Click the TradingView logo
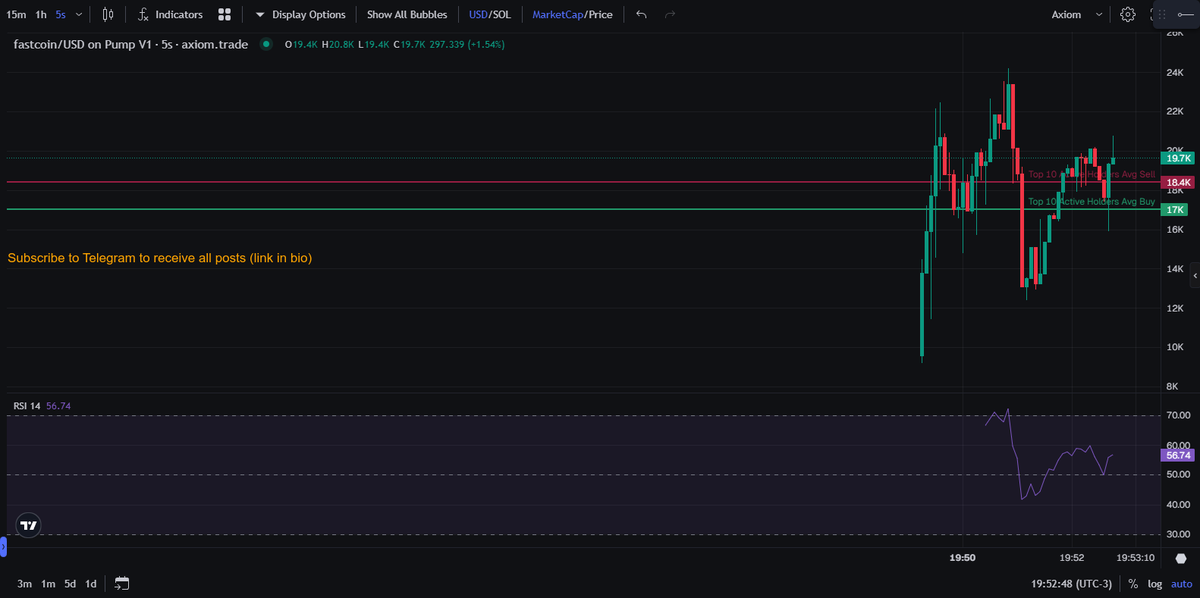This screenshot has width=1200, height=598. [x=29, y=525]
